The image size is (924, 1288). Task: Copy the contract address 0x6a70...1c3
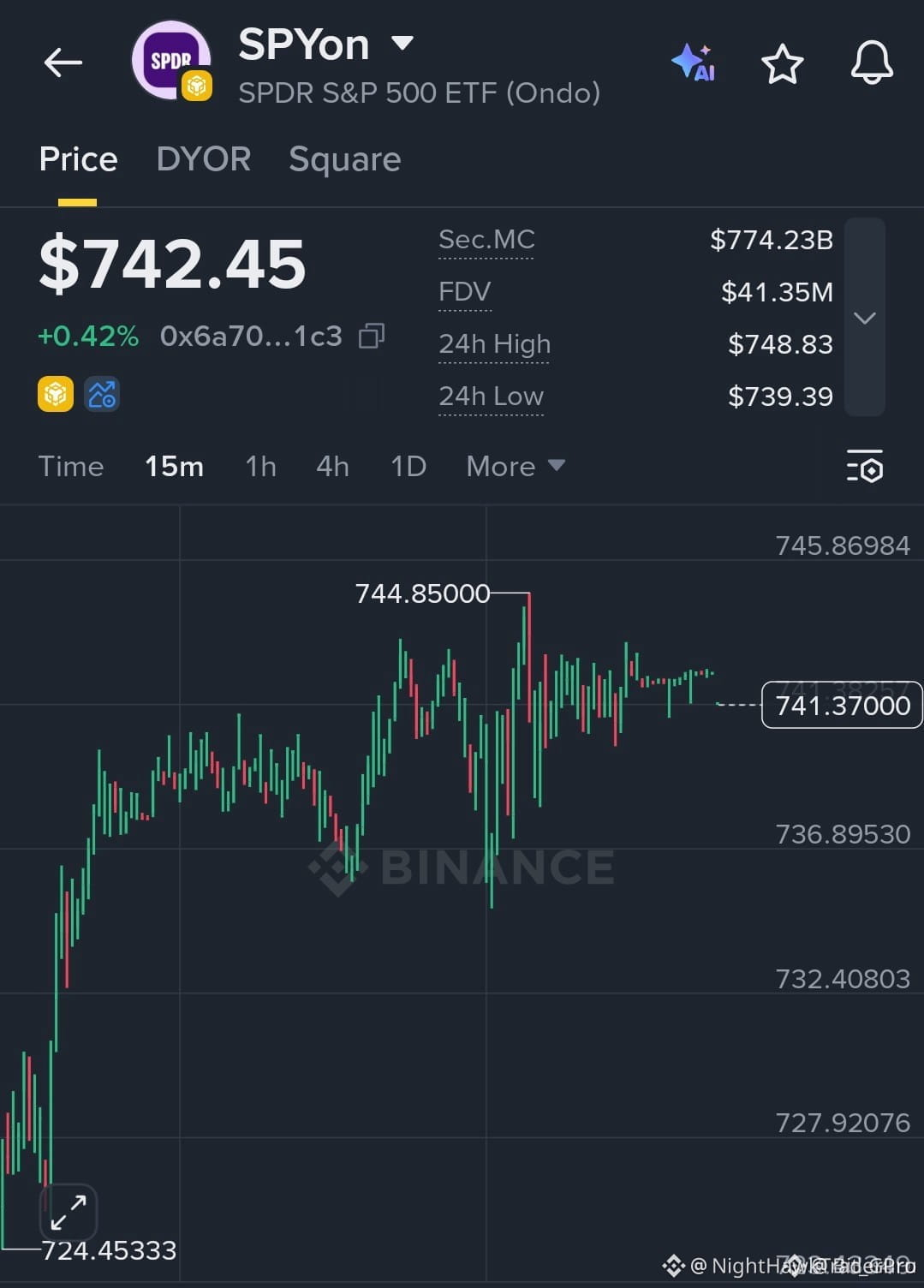pyautogui.click(x=372, y=336)
